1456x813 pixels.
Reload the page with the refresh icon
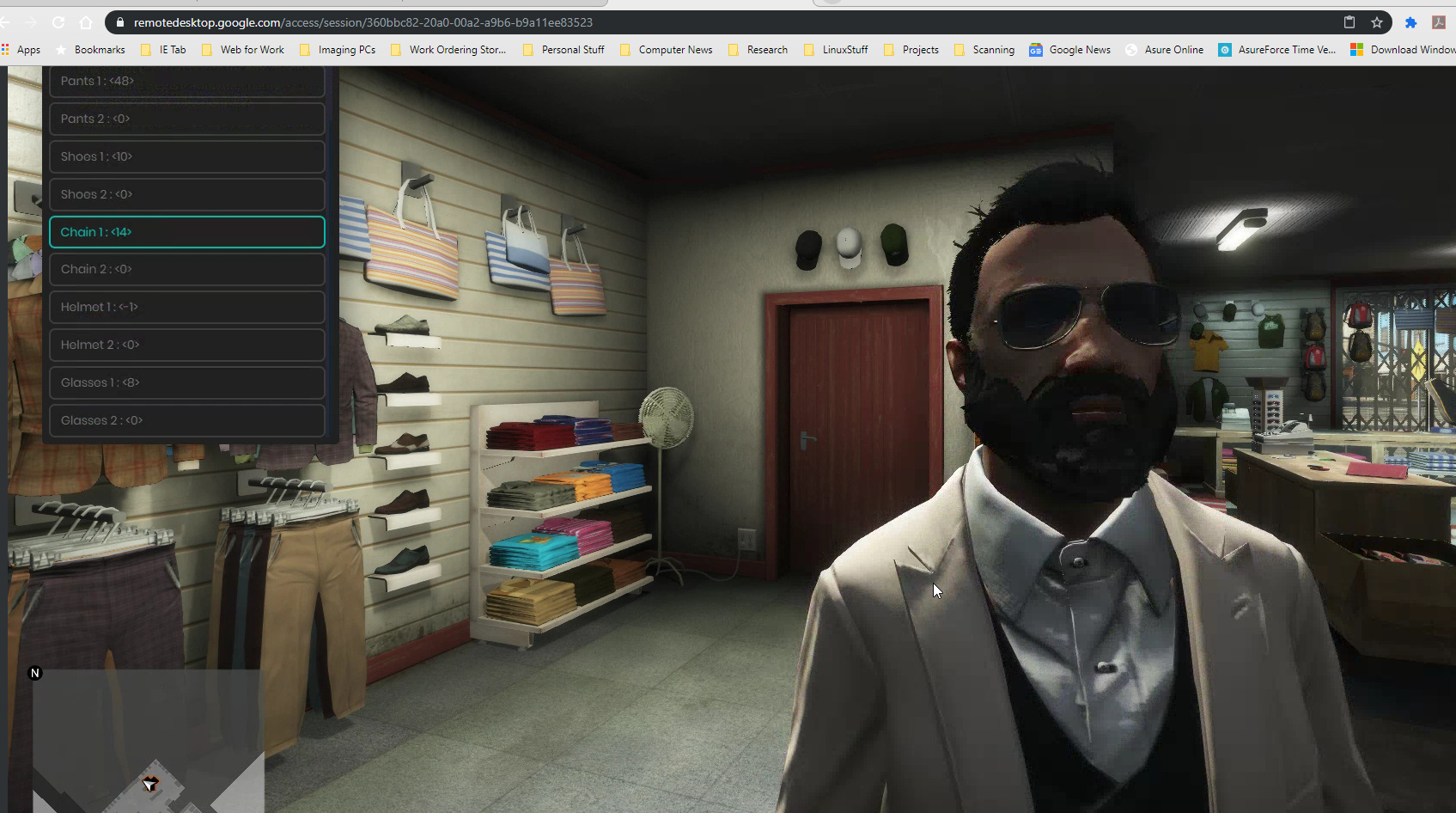coord(58,22)
